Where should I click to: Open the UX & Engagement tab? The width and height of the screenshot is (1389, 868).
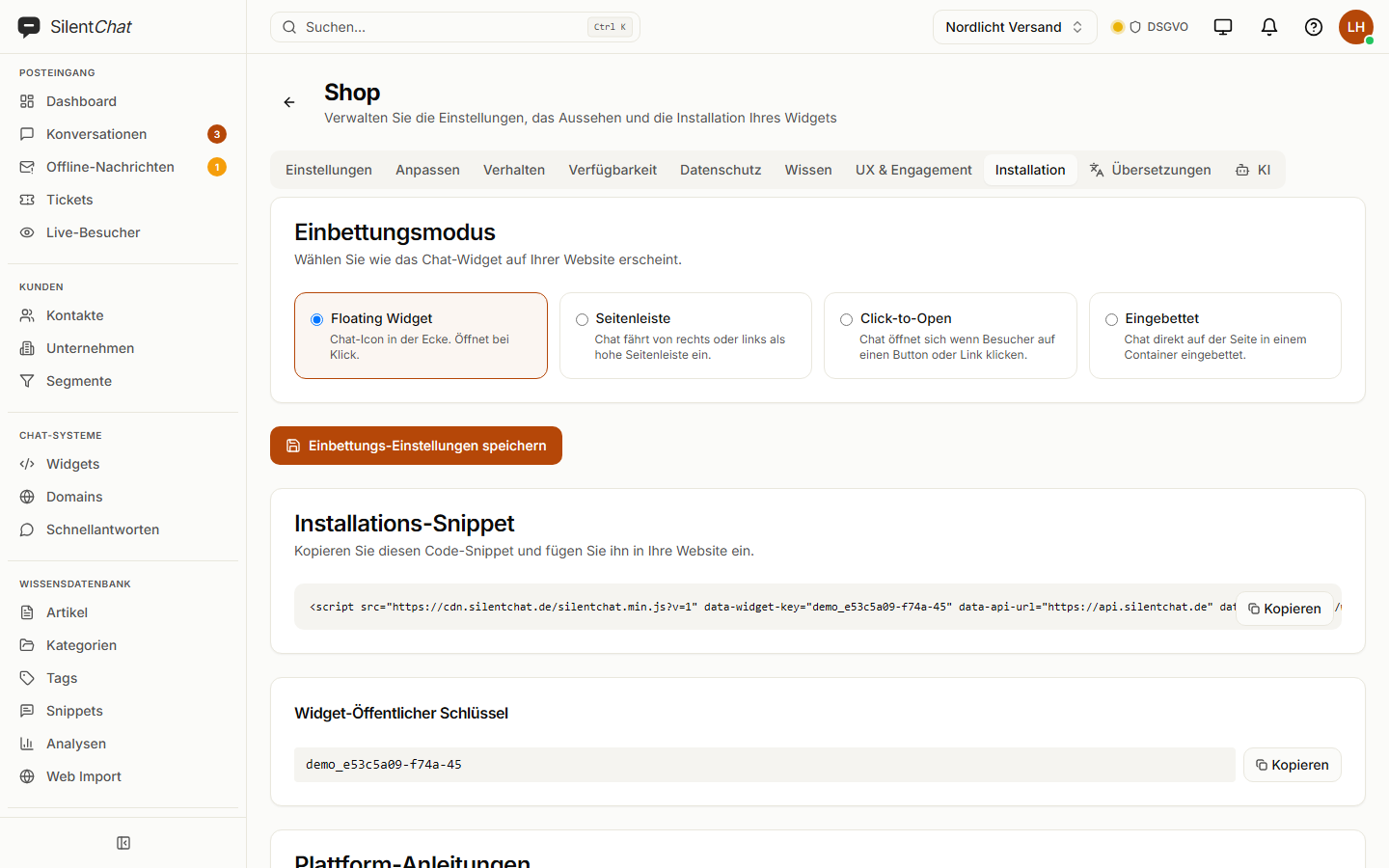coord(913,170)
